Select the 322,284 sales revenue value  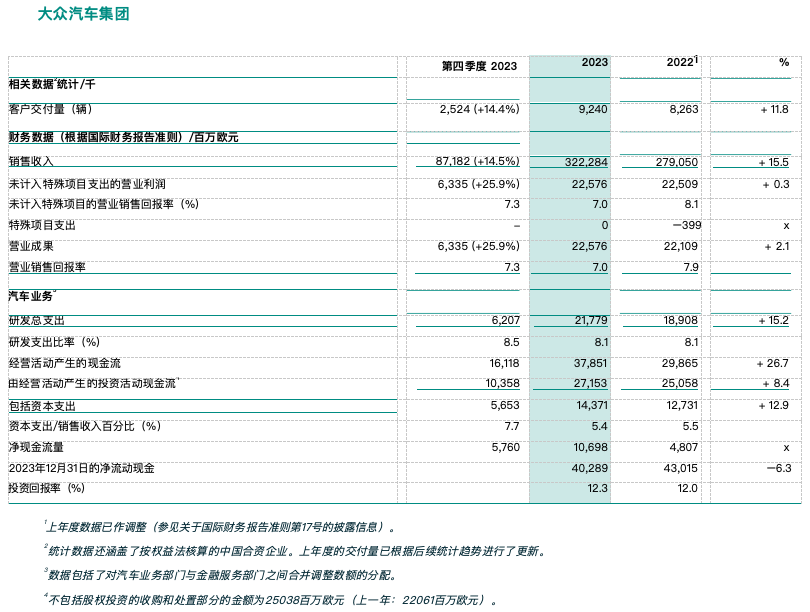(586, 162)
